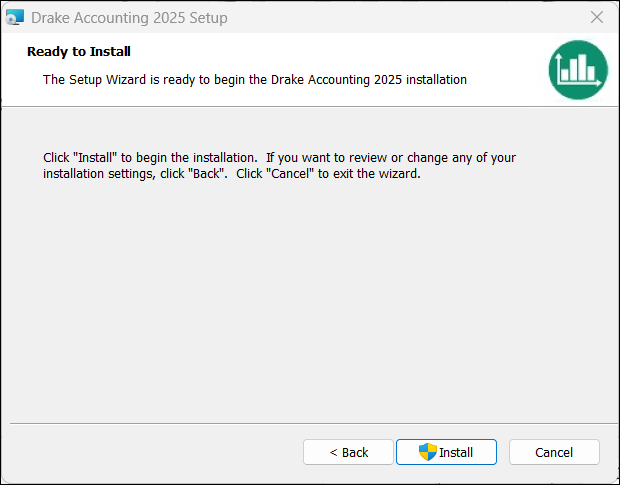
Task: Click the "Ready to Install" heading
Action: [x=79, y=51]
